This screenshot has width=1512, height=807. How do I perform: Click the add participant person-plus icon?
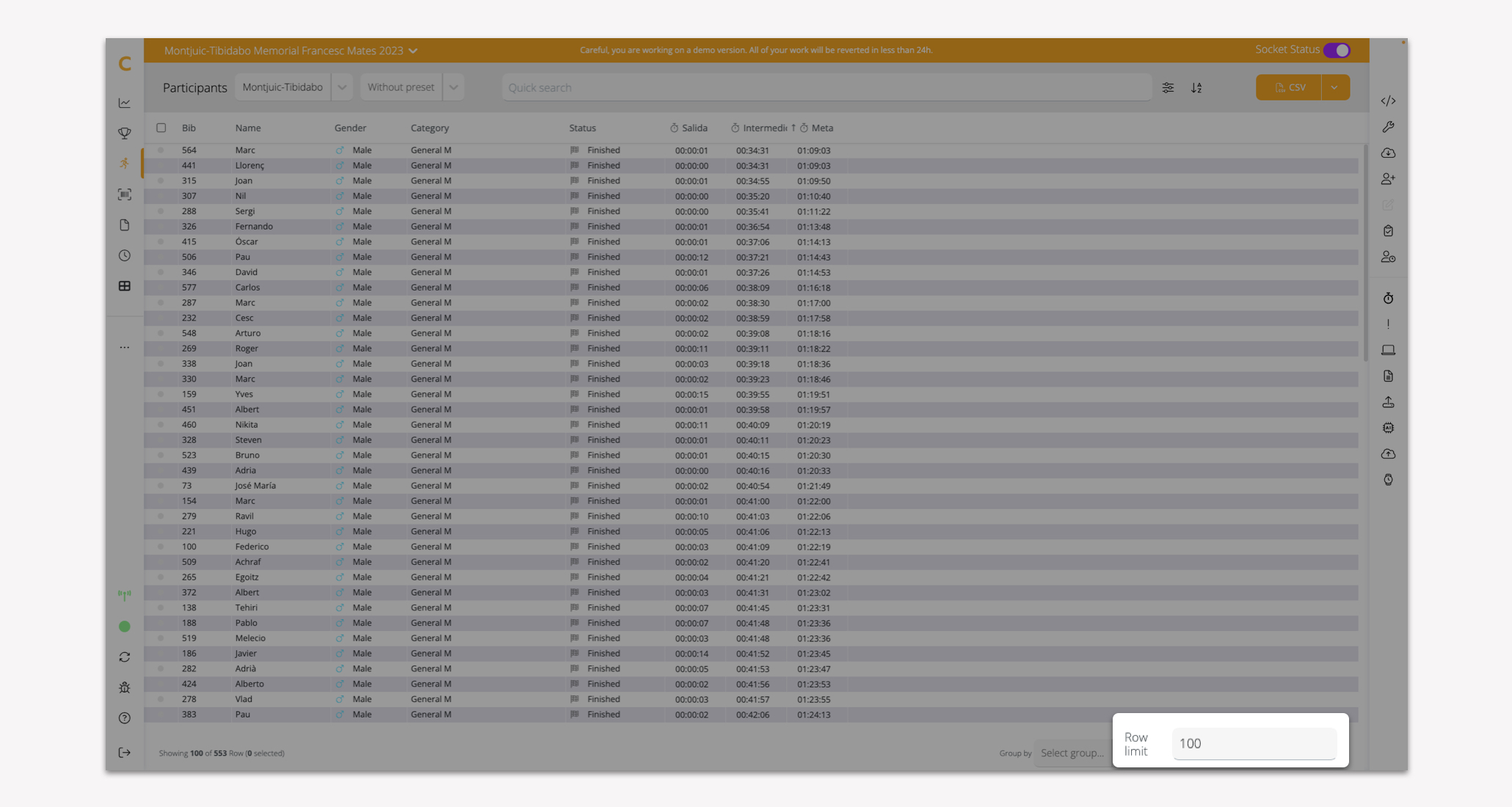click(x=1388, y=179)
